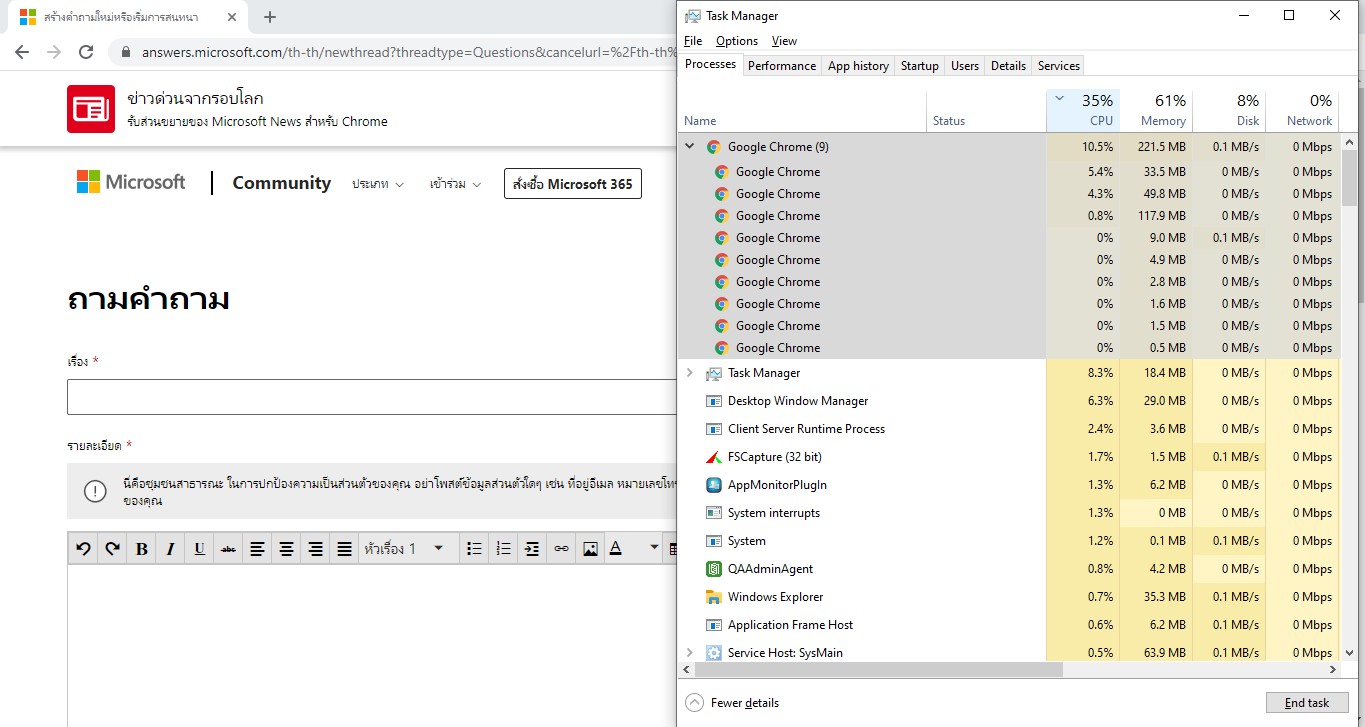Insert a bulleted list

475,548
